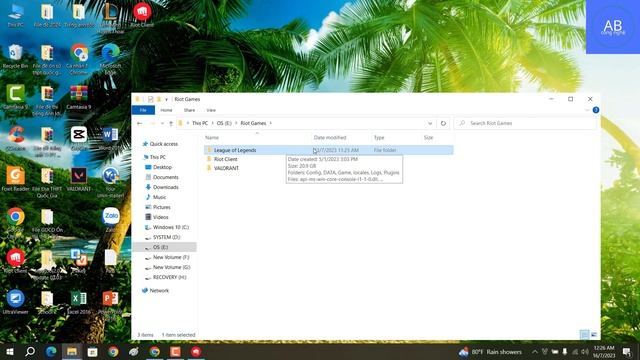Select the Foxit Reader desktop shortcut
This screenshot has width=640, height=360.
pyautogui.click(x=16, y=179)
